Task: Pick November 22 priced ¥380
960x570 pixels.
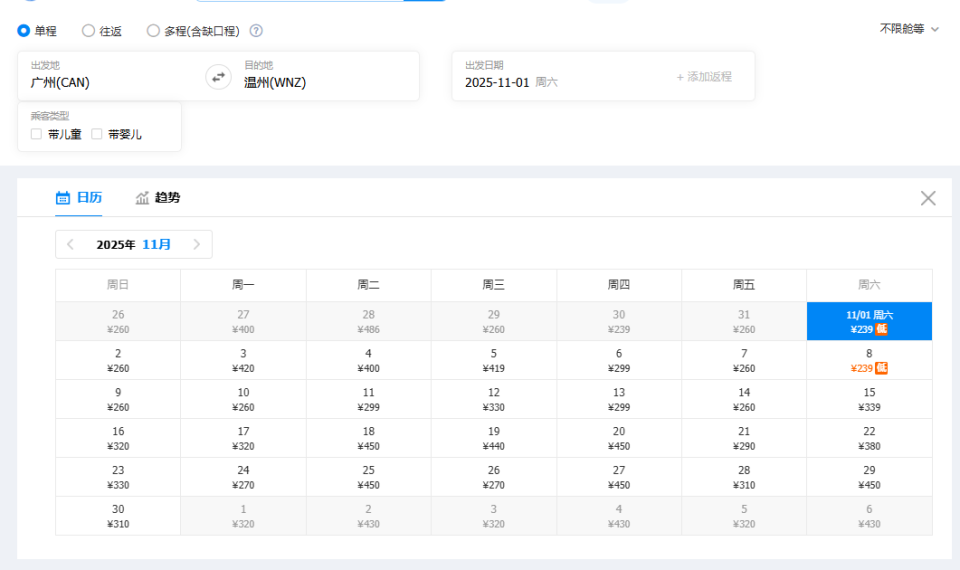Action: point(869,438)
